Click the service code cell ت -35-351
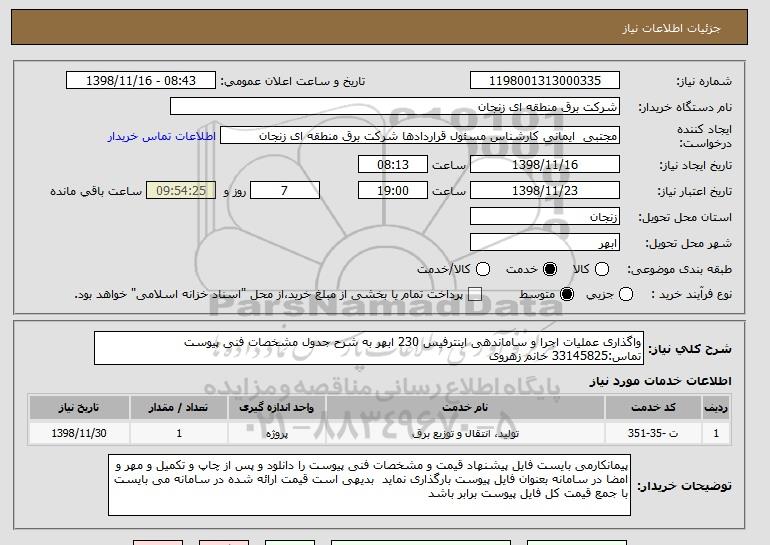The image size is (770, 545). tap(653, 433)
